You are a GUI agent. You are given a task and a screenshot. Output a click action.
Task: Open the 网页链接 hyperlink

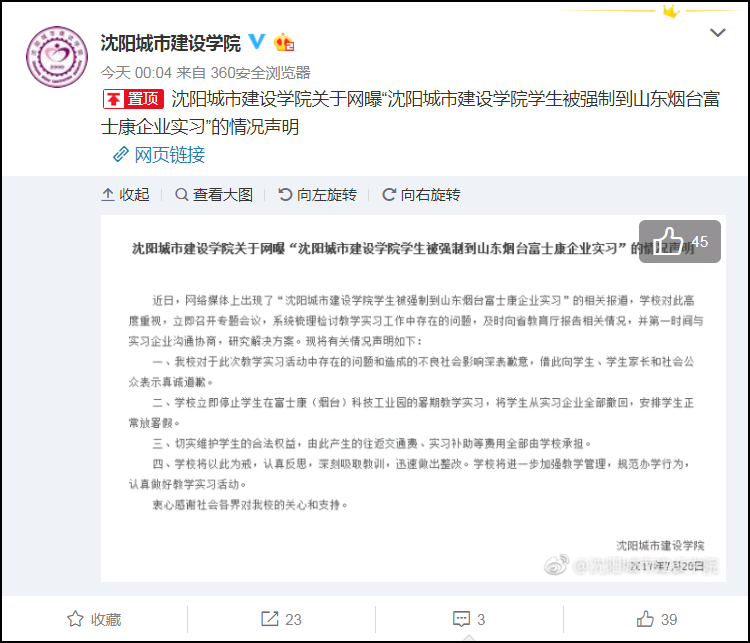pos(169,155)
